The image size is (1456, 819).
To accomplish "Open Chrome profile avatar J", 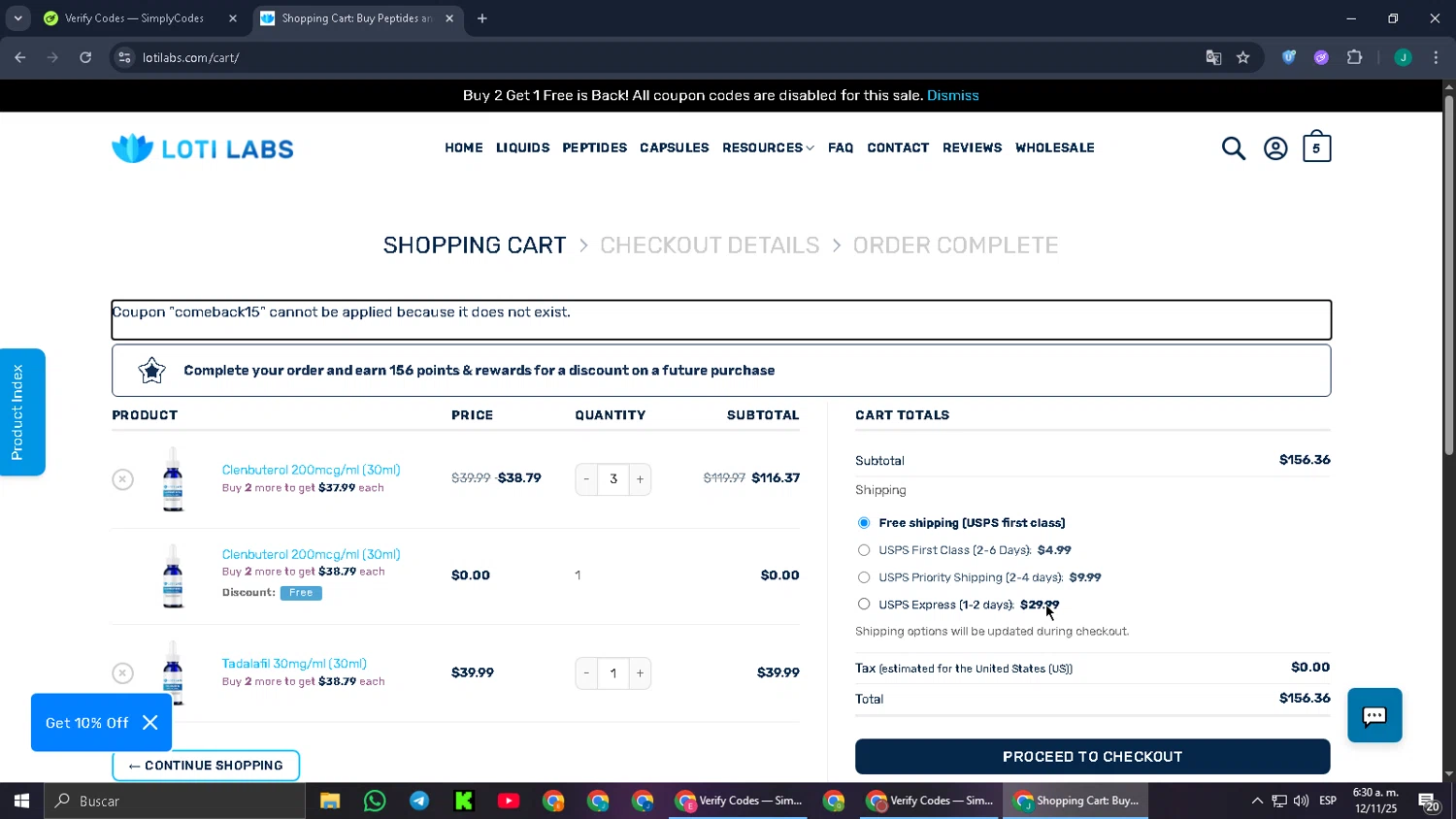I will (x=1403, y=58).
